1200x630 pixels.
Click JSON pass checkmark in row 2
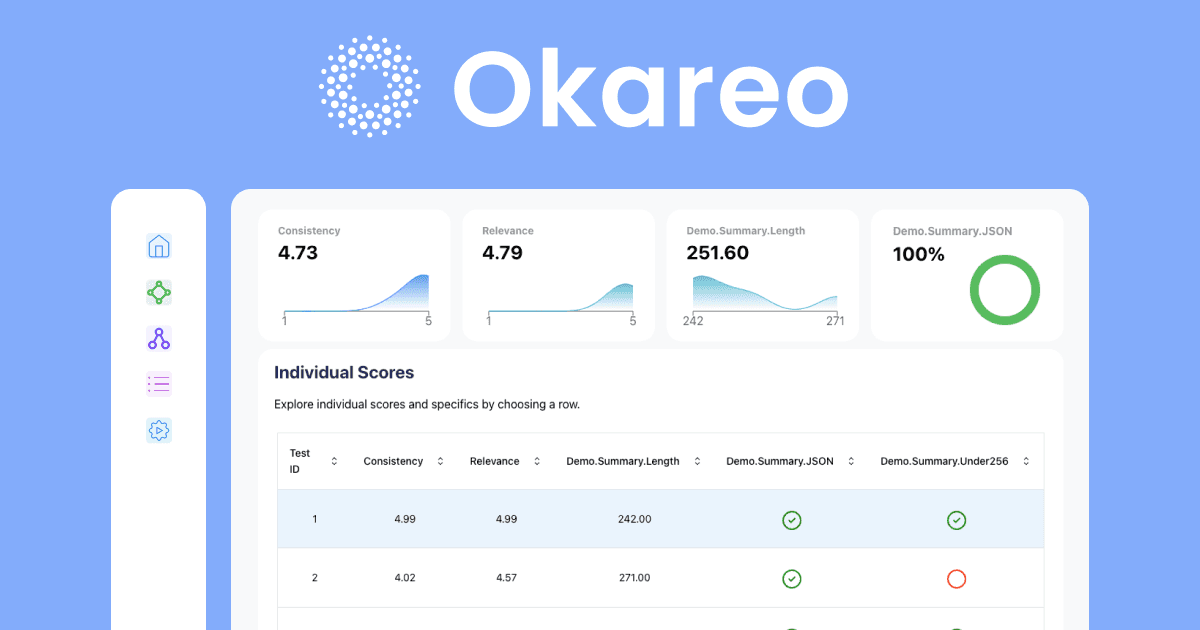[x=791, y=578]
